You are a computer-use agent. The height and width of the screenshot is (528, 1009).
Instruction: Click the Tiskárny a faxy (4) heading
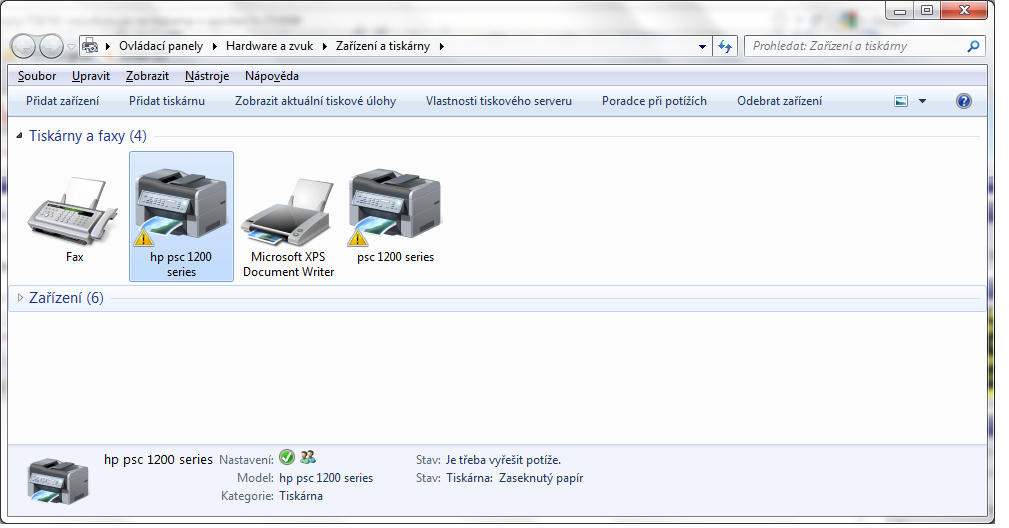coord(88,136)
